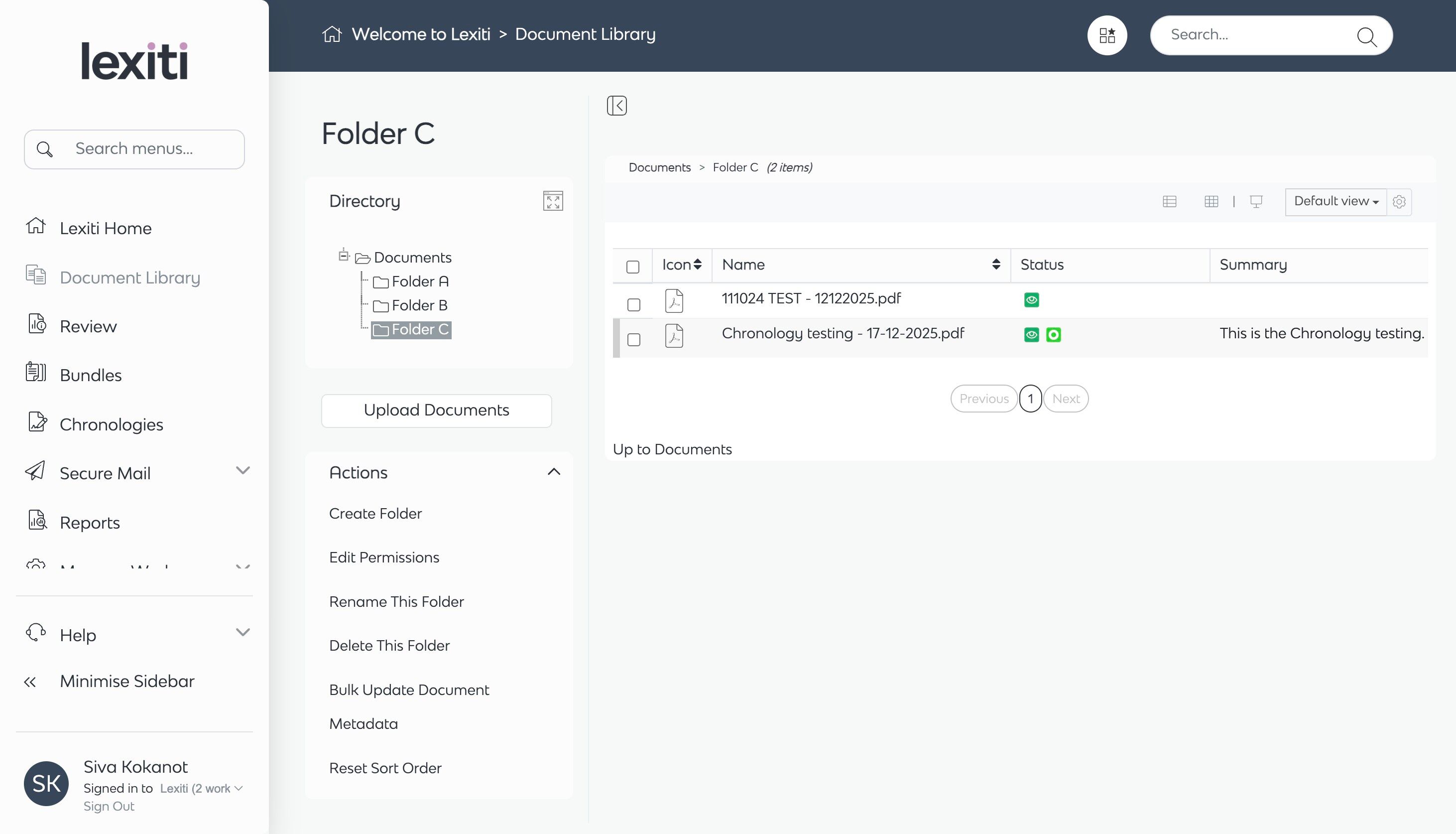Viewport: 1456px width, 834px height.
Task: Click the PDF icon for Chronology testing
Action: coord(674,336)
